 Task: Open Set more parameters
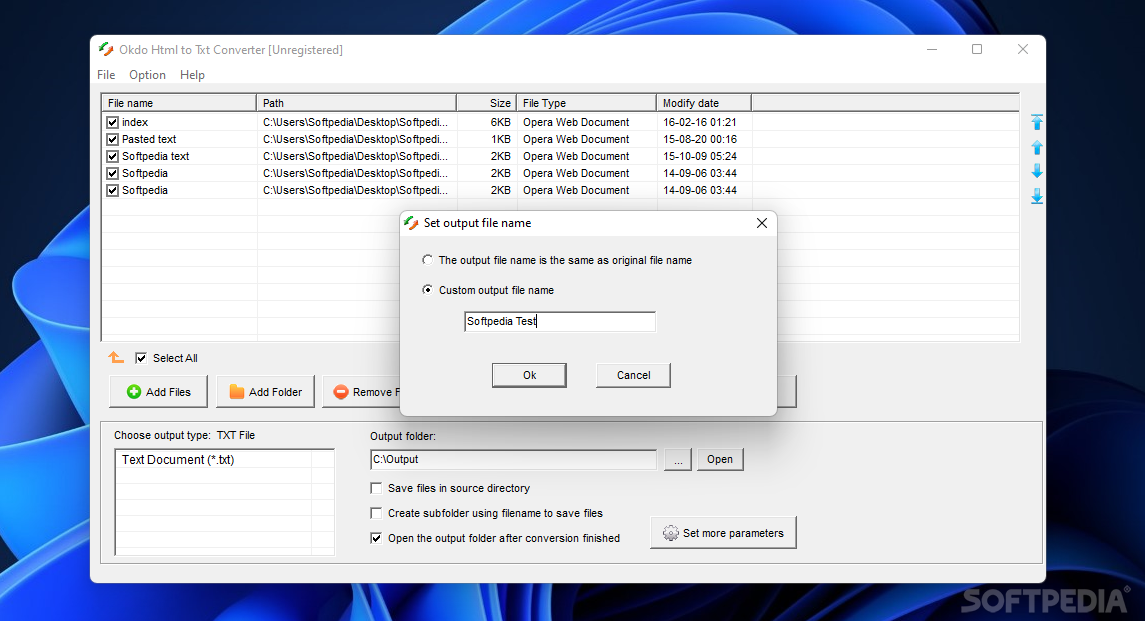[724, 533]
